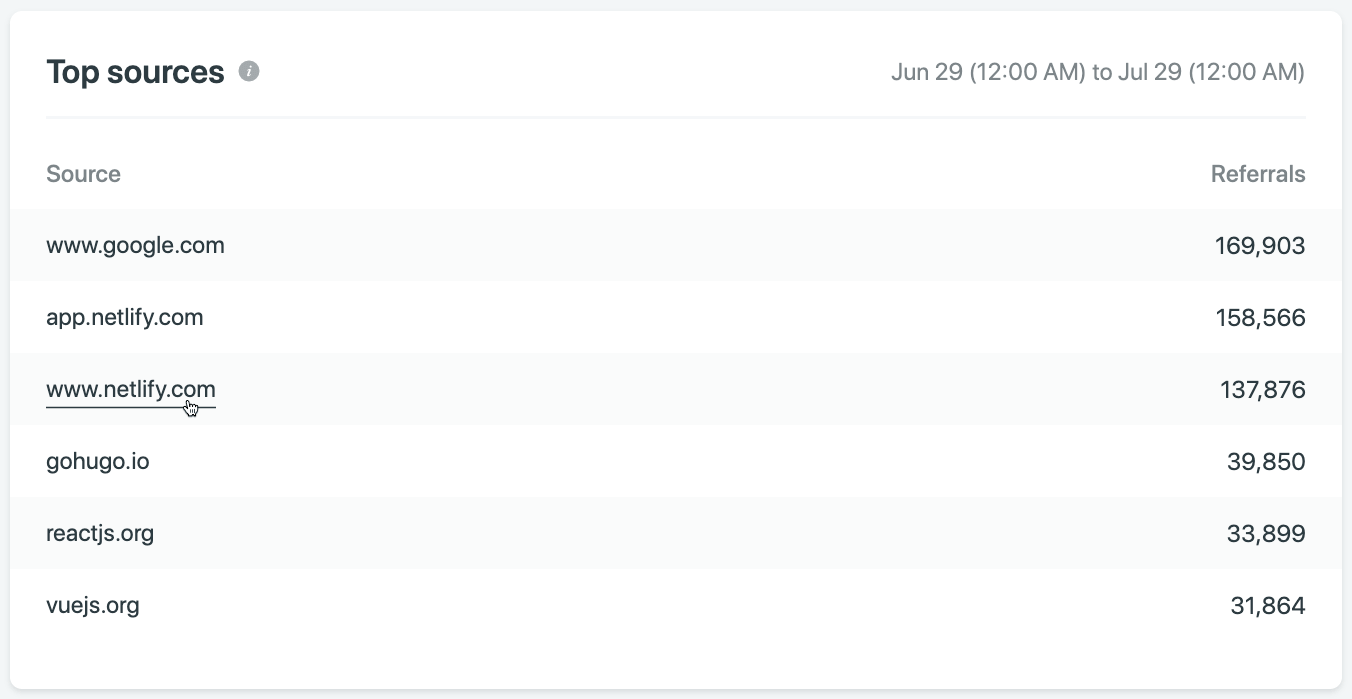Click the word "to" in date range
This screenshot has width=1352, height=699.
click(1102, 73)
